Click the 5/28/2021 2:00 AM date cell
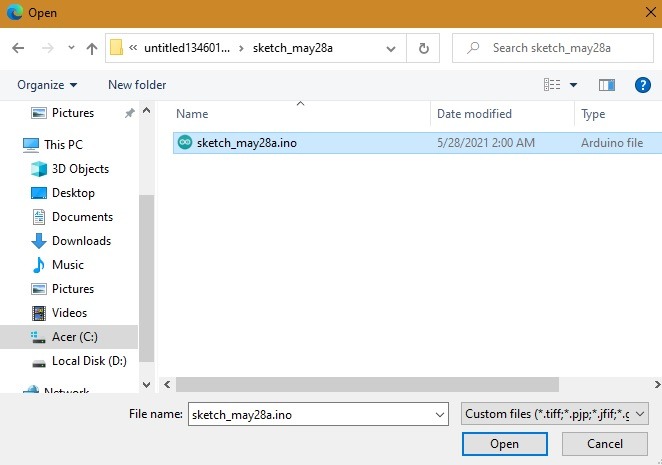 (486, 143)
